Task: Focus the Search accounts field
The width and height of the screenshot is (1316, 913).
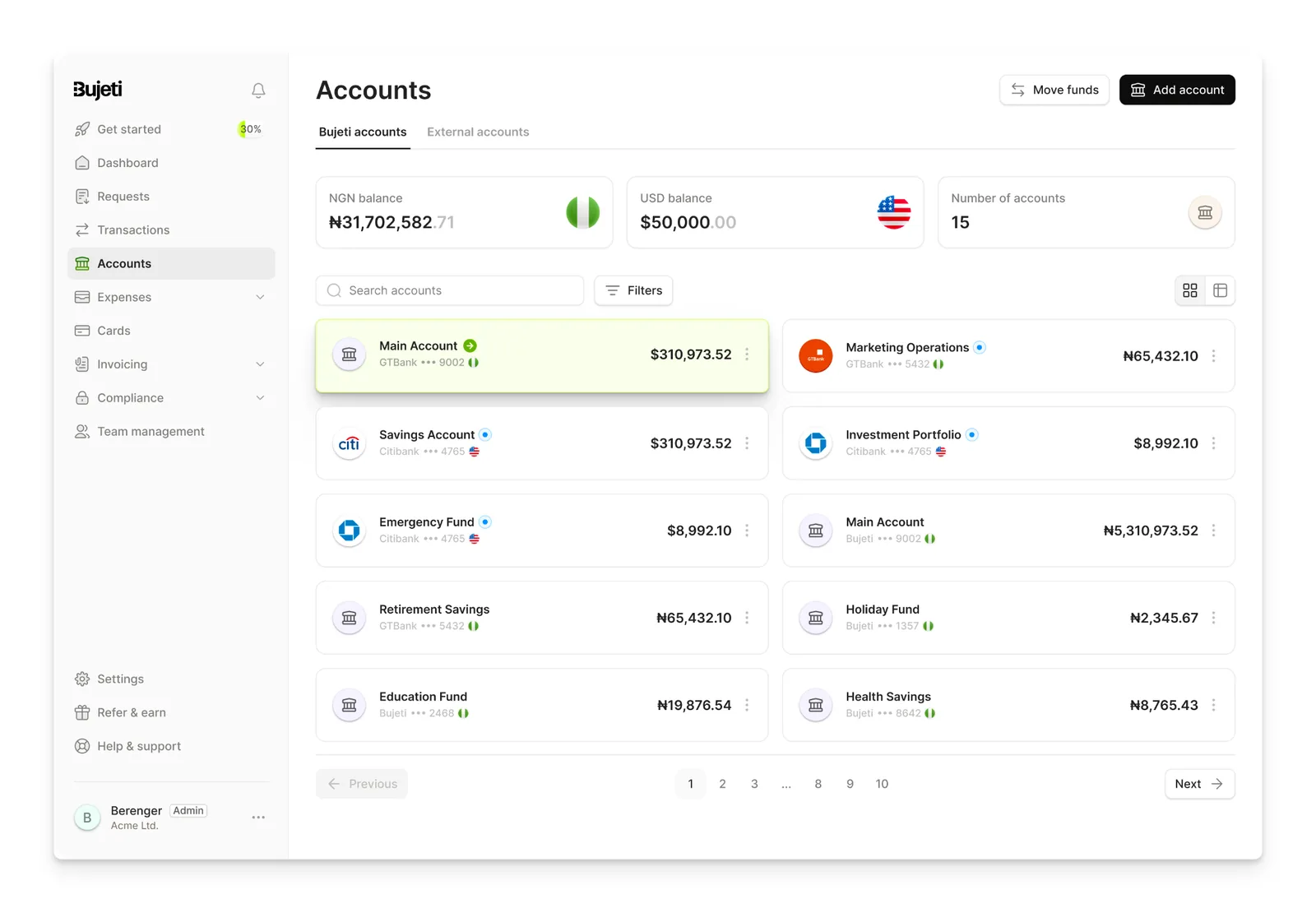Action: point(450,290)
